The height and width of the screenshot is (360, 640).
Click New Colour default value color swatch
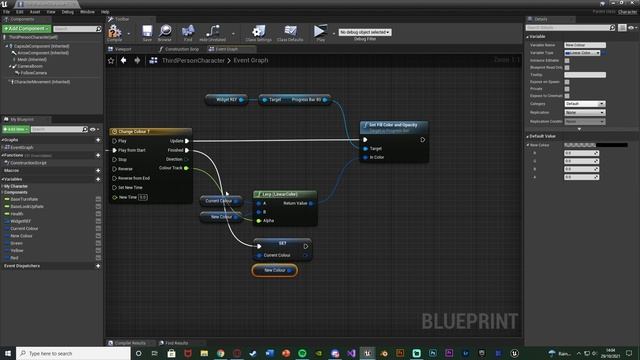click(x=596, y=145)
